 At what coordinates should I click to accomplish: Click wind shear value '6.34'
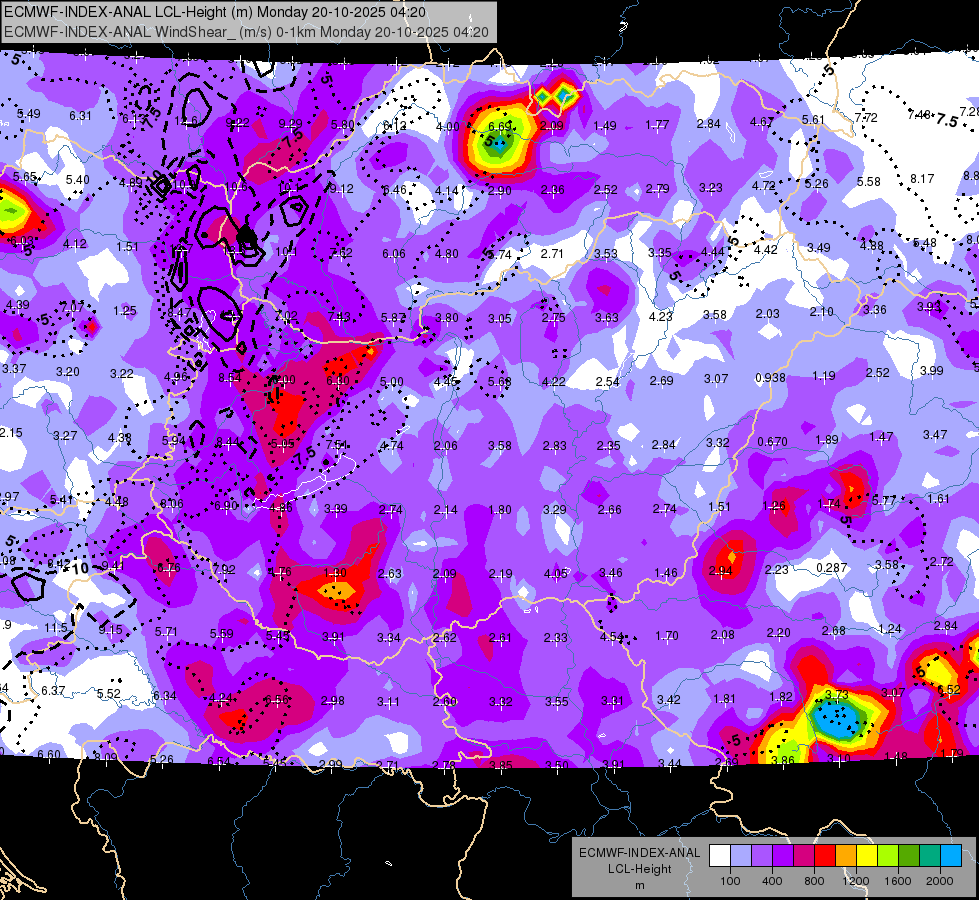click(x=165, y=696)
